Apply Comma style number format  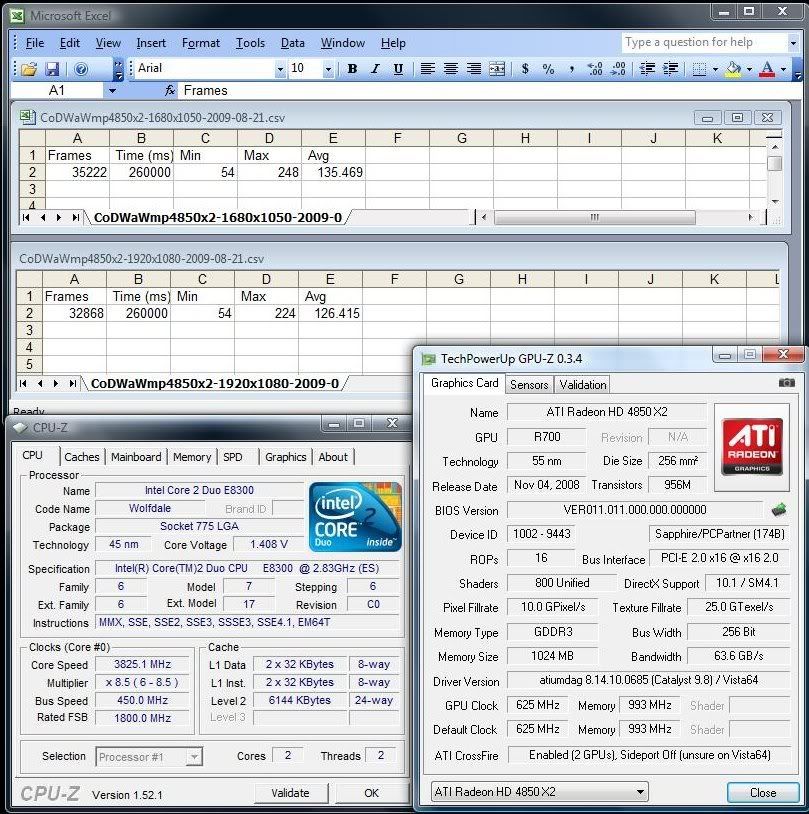point(572,69)
